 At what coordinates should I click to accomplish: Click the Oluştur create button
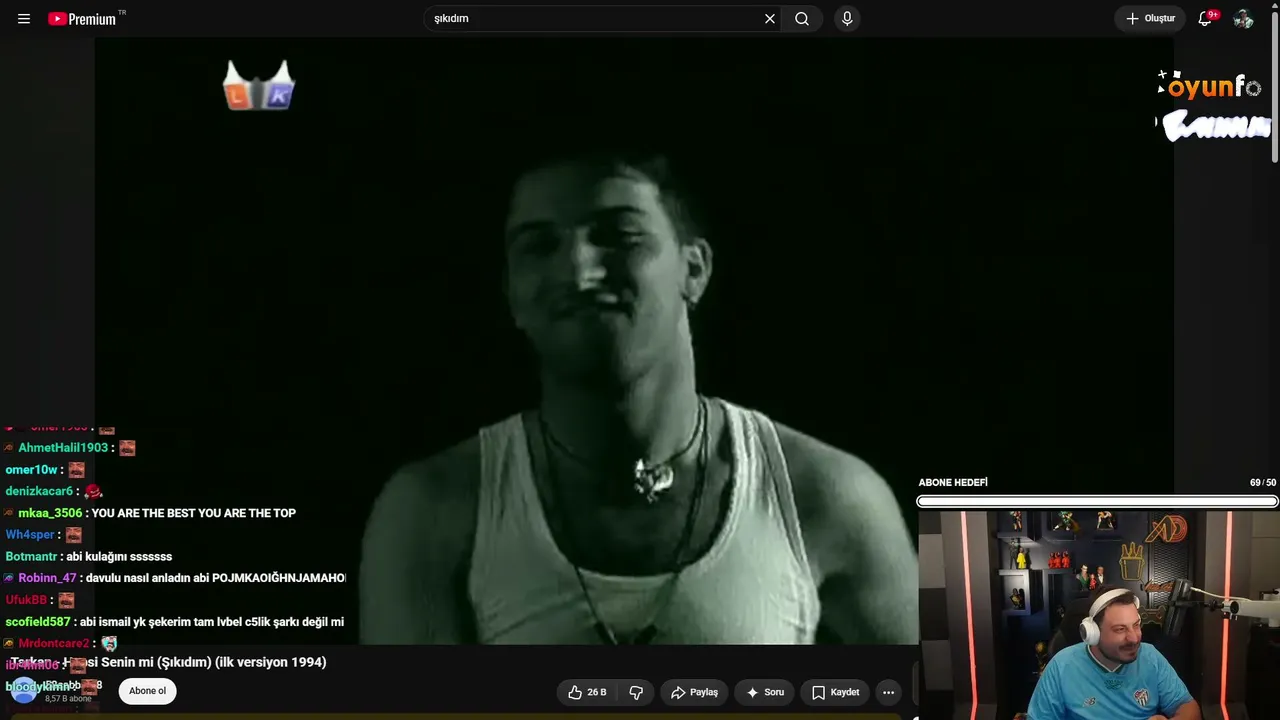(x=1151, y=19)
